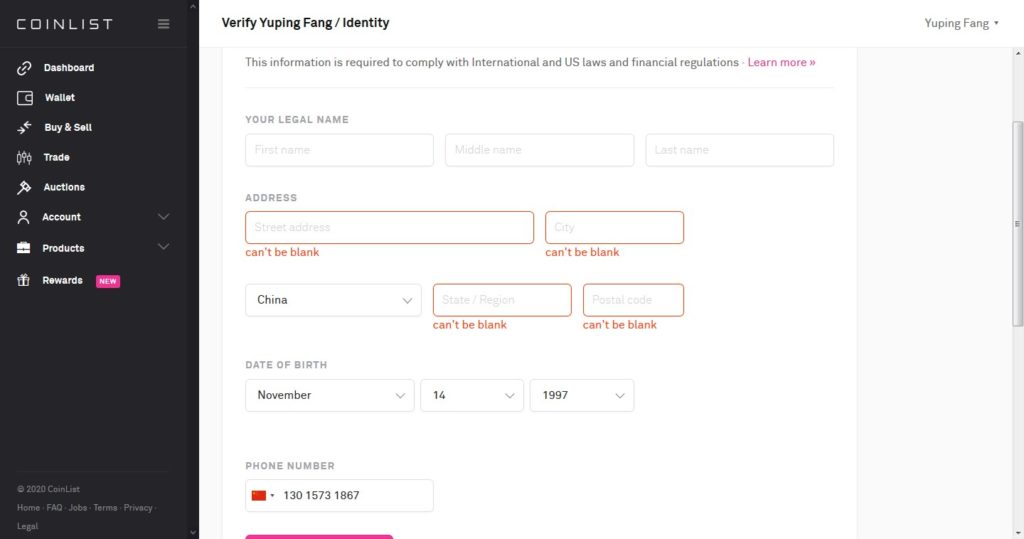Click the Learn more link

781,63
